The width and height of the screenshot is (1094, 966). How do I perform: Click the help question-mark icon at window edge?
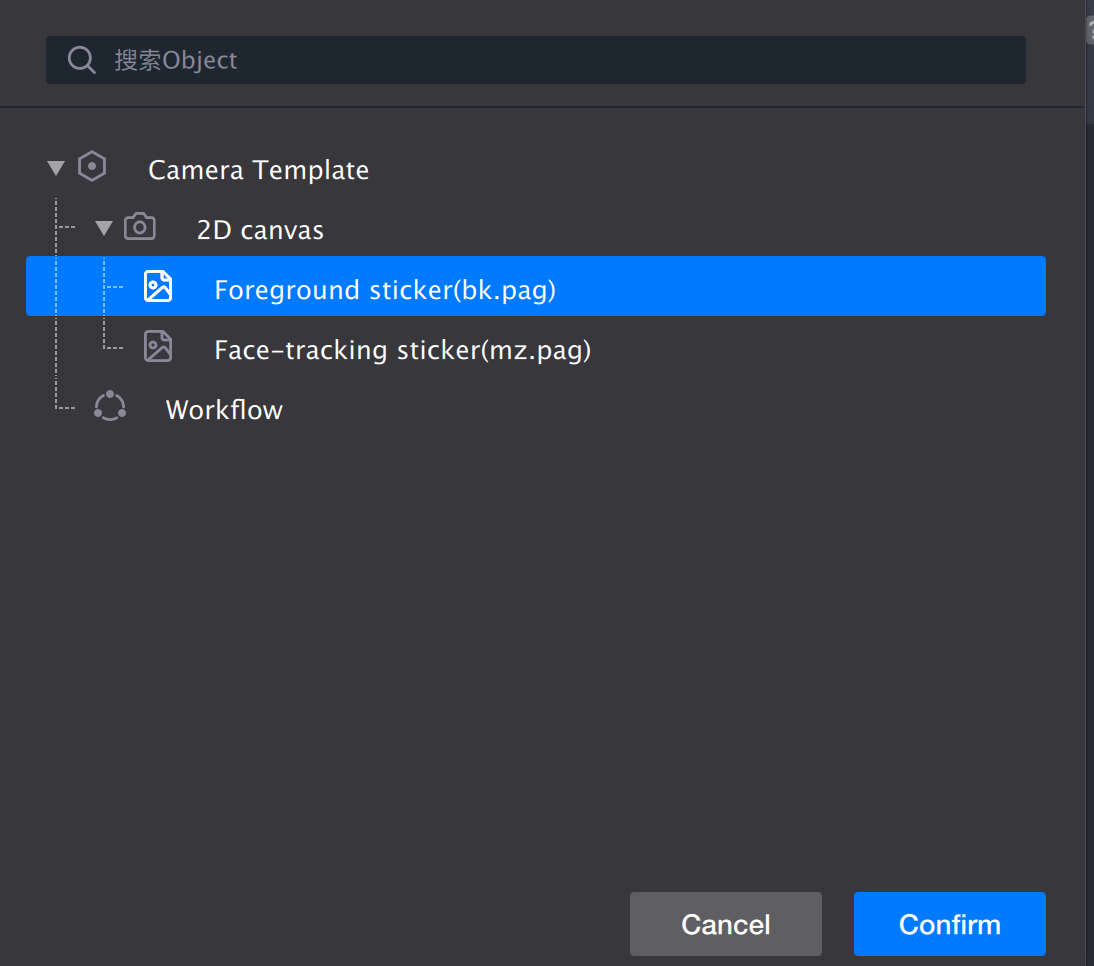coord(1090,30)
